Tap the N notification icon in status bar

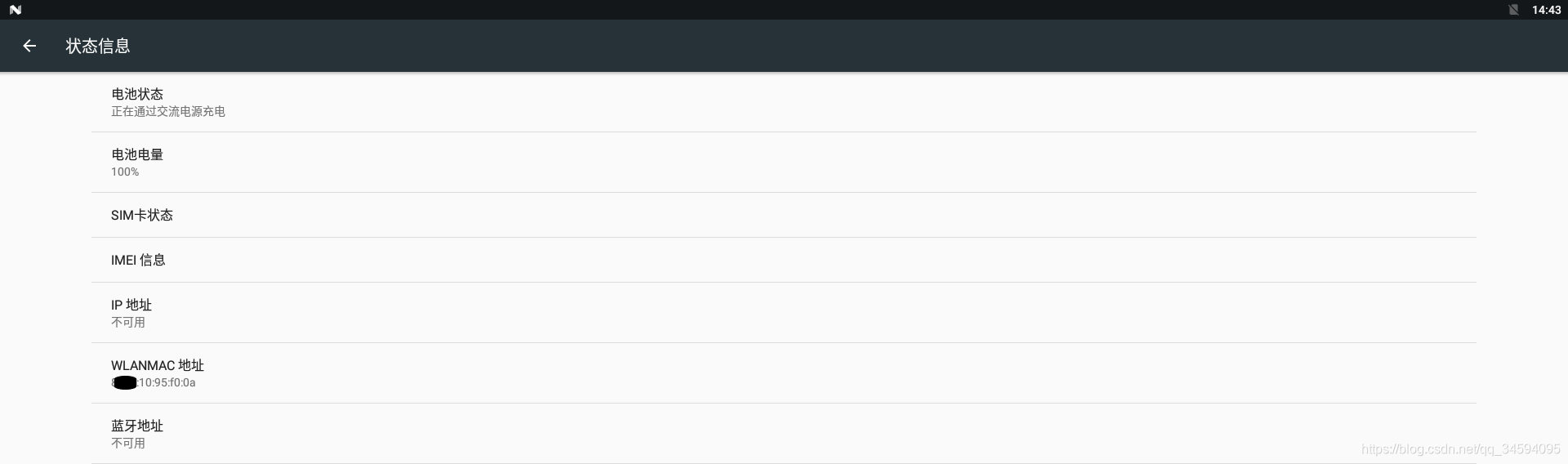point(16,10)
